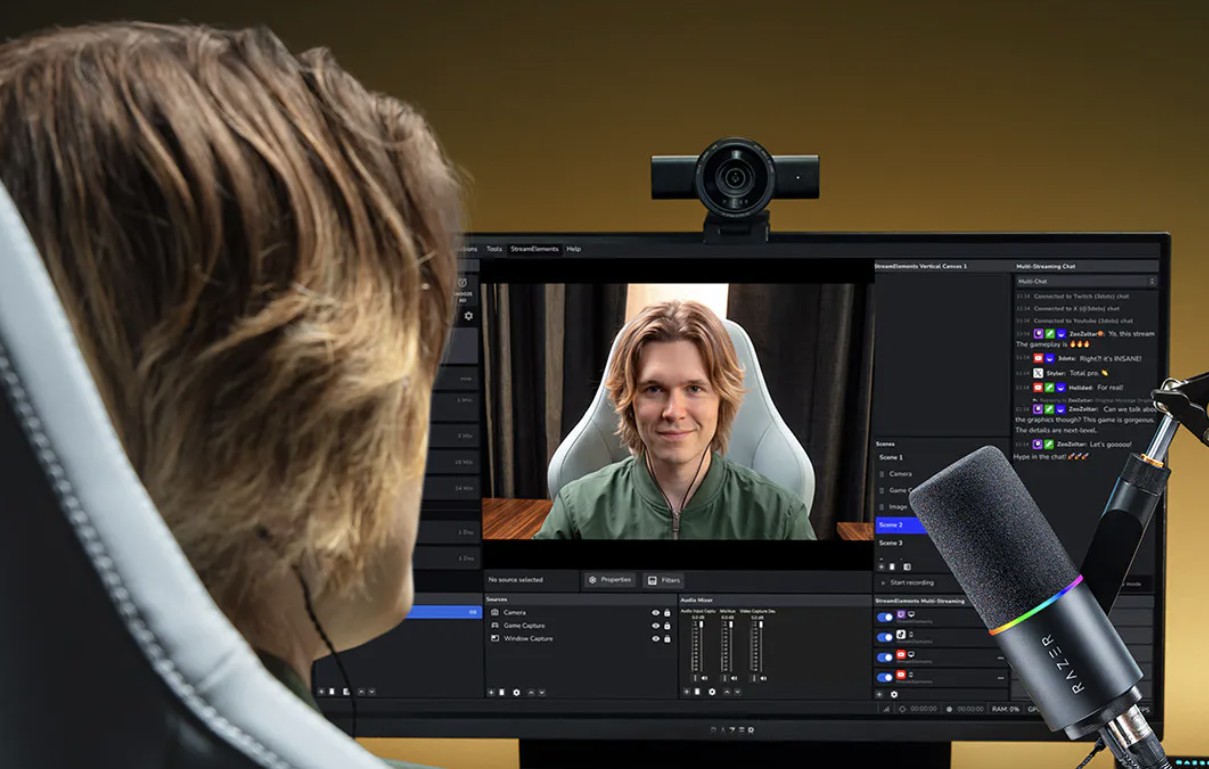Viewport: 1209px width, 769px height.
Task: Open the gear settings in Sources panel
Action: (x=516, y=692)
